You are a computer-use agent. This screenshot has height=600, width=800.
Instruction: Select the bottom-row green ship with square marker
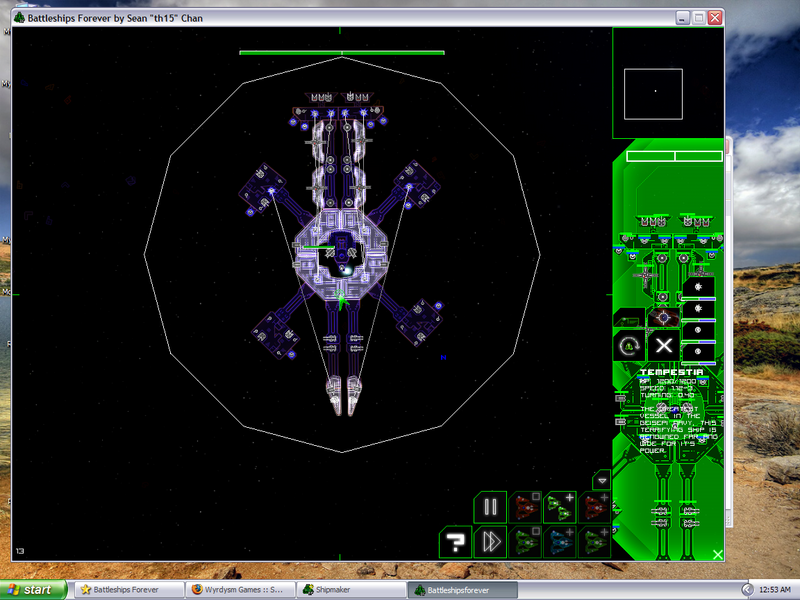[525, 542]
